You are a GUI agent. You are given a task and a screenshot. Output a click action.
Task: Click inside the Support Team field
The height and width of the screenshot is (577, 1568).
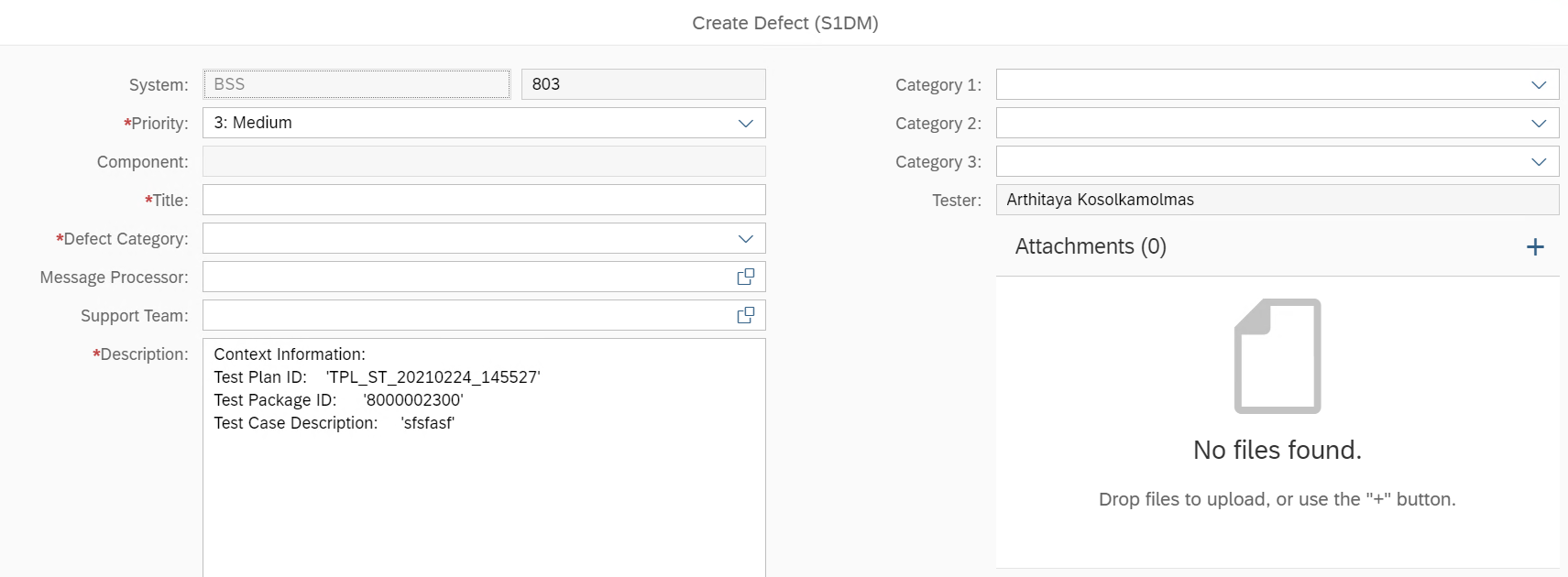467,315
